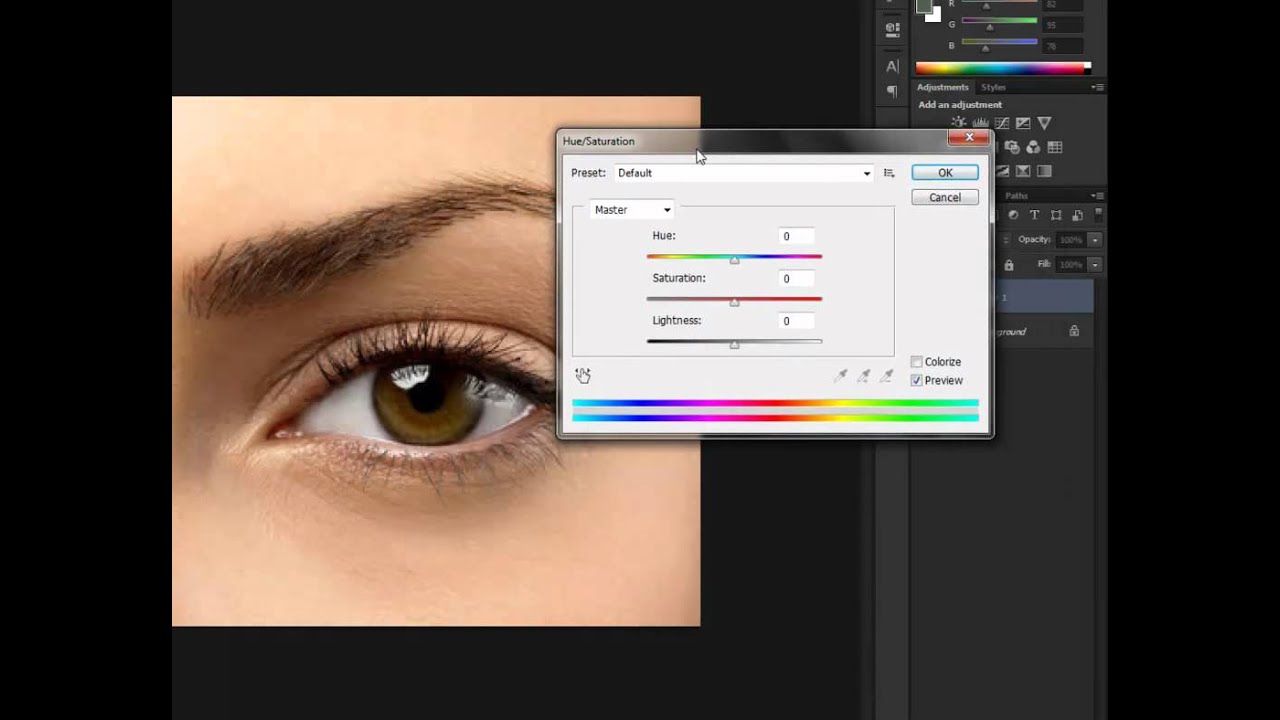Pick the first eyedropper in Hue/Saturation dialog

[840, 376]
